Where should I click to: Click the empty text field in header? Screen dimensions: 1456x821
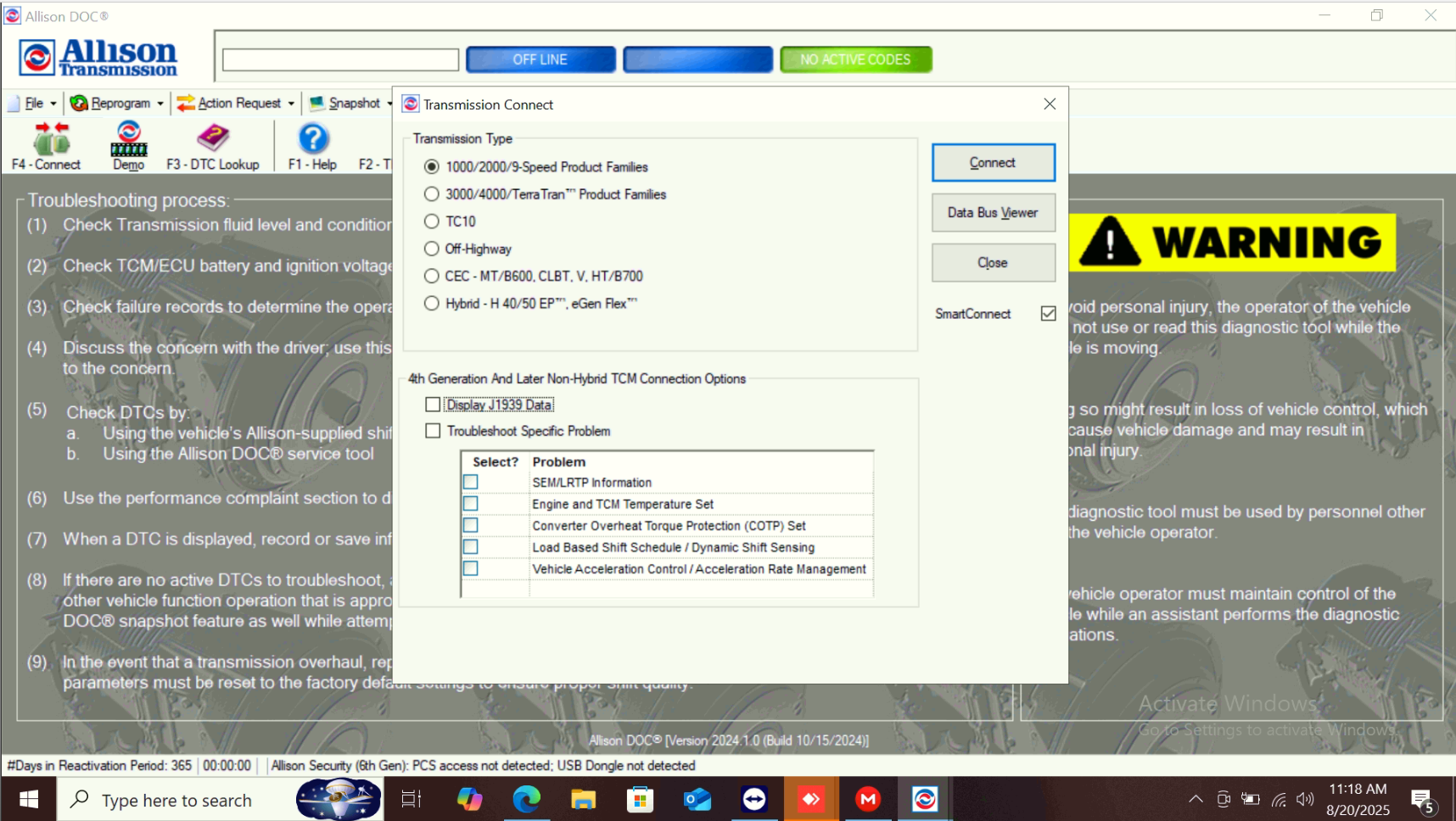coord(340,59)
